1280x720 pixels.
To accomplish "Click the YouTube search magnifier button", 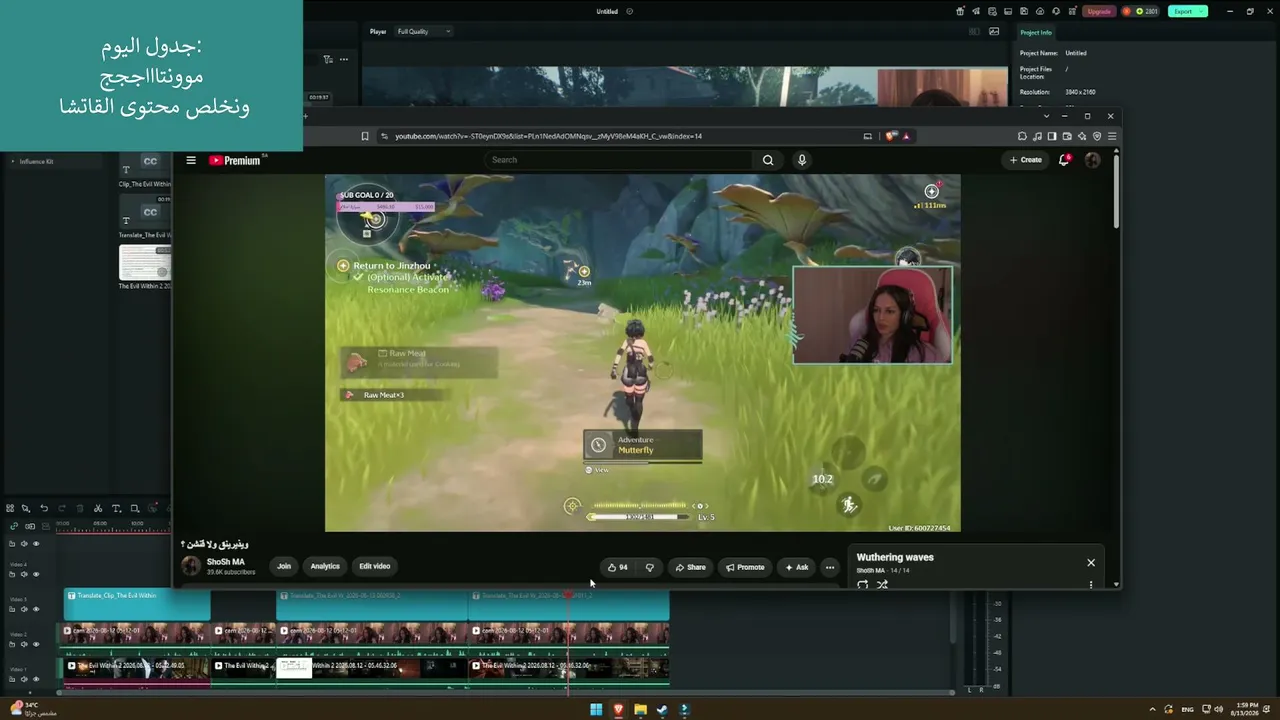I will pyautogui.click(x=768, y=160).
